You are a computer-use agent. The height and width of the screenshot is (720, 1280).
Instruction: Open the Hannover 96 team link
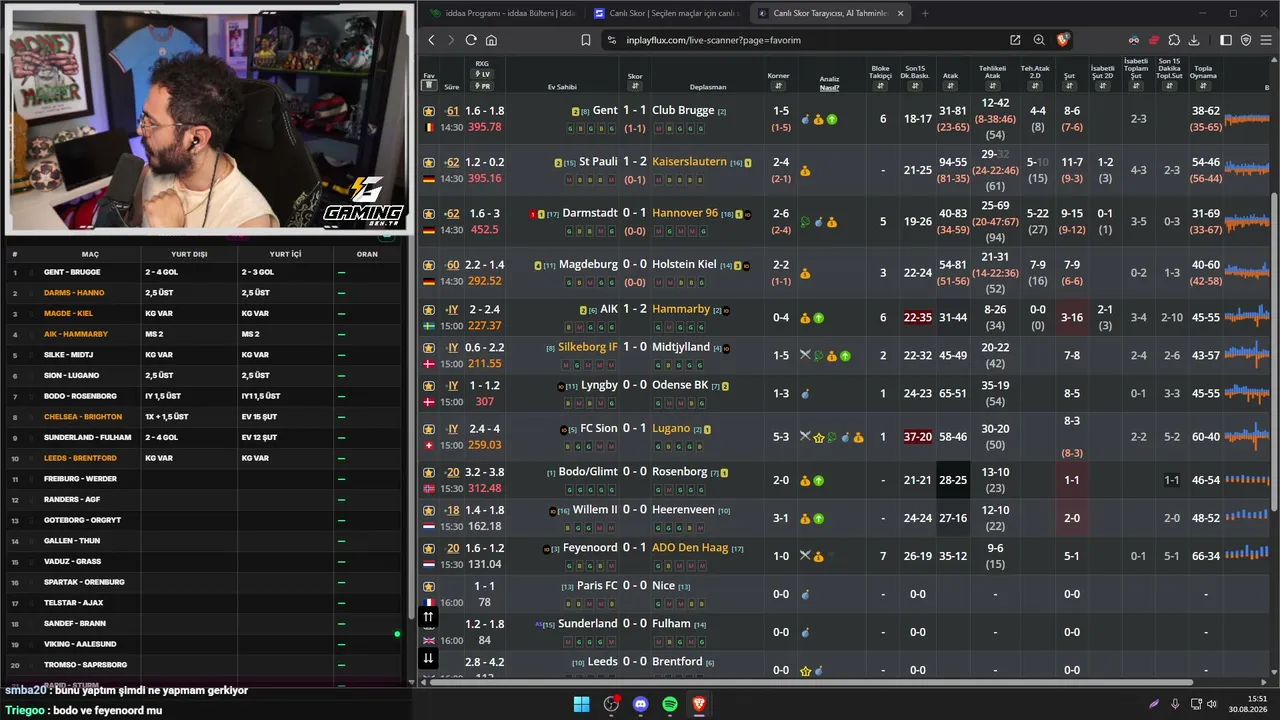[685, 213]
